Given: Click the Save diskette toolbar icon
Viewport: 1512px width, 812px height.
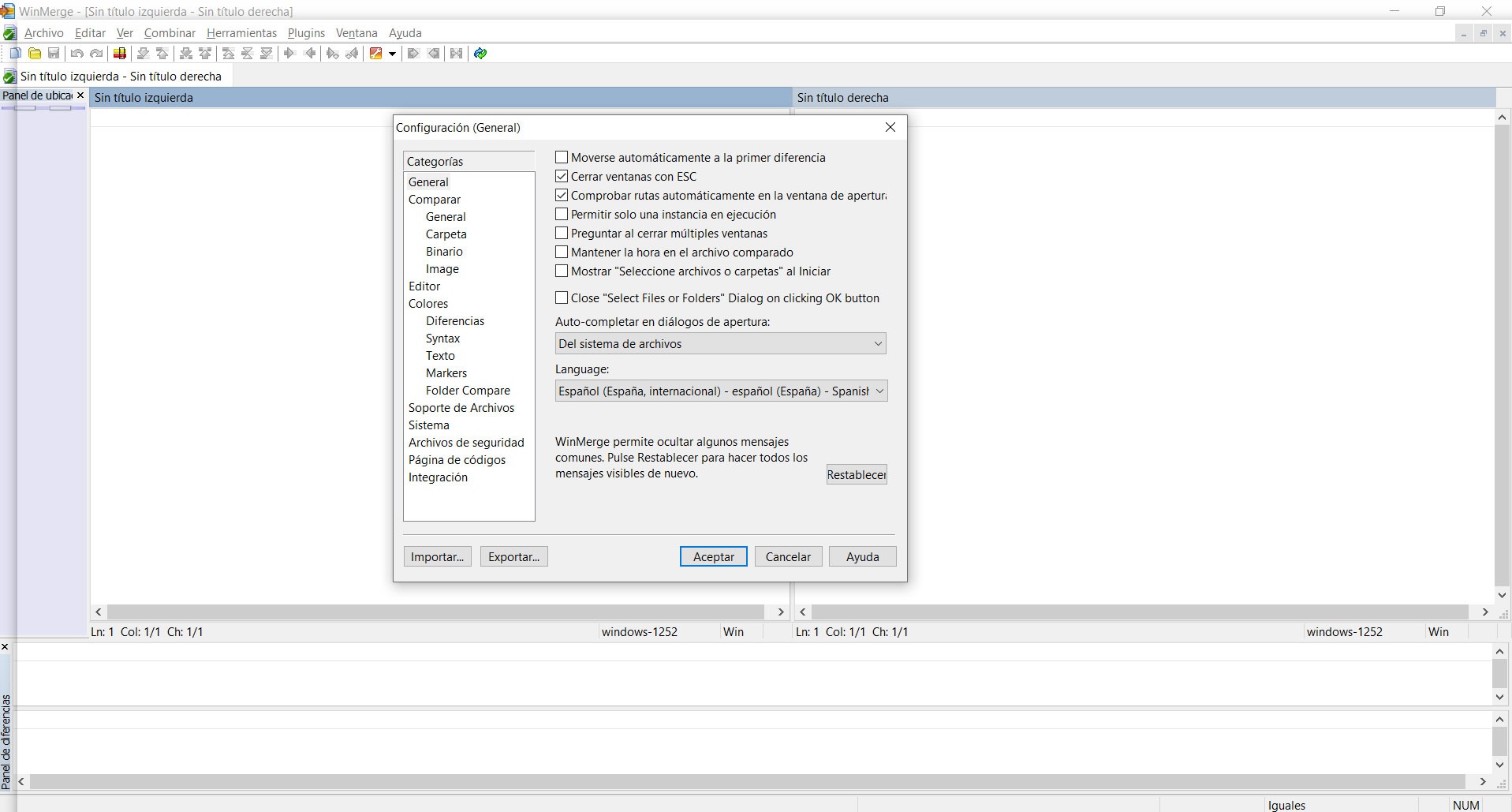Looking at the screenshot, I should pyautogui.click(x=54, y=54).
